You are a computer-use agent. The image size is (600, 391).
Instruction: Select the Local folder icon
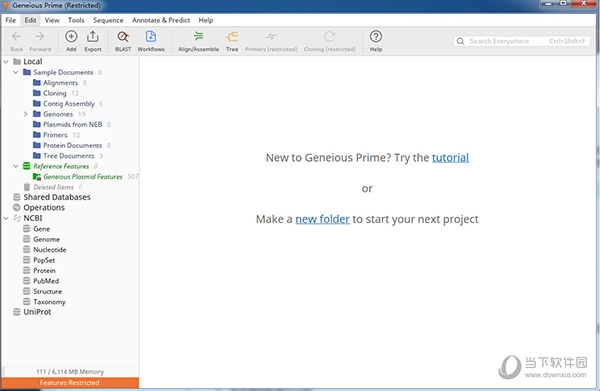click(17, 62)
